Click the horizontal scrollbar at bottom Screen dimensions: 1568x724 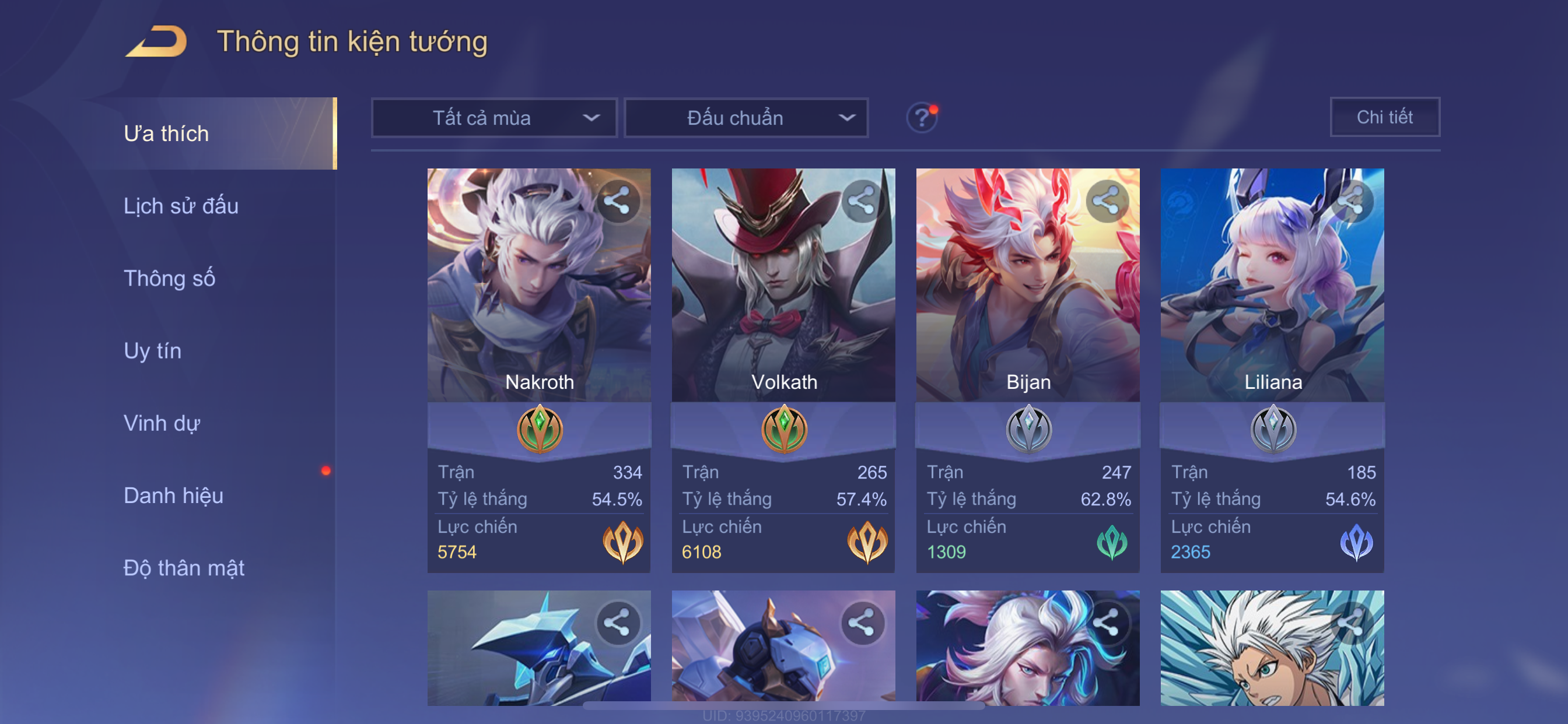(x=783, y=706)
